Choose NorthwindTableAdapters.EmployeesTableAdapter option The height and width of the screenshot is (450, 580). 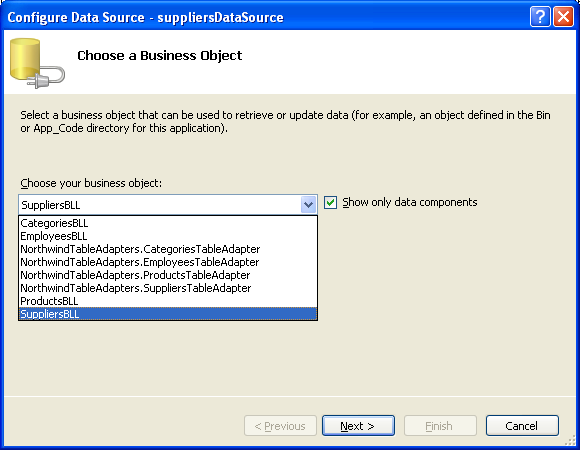[168, 262]
